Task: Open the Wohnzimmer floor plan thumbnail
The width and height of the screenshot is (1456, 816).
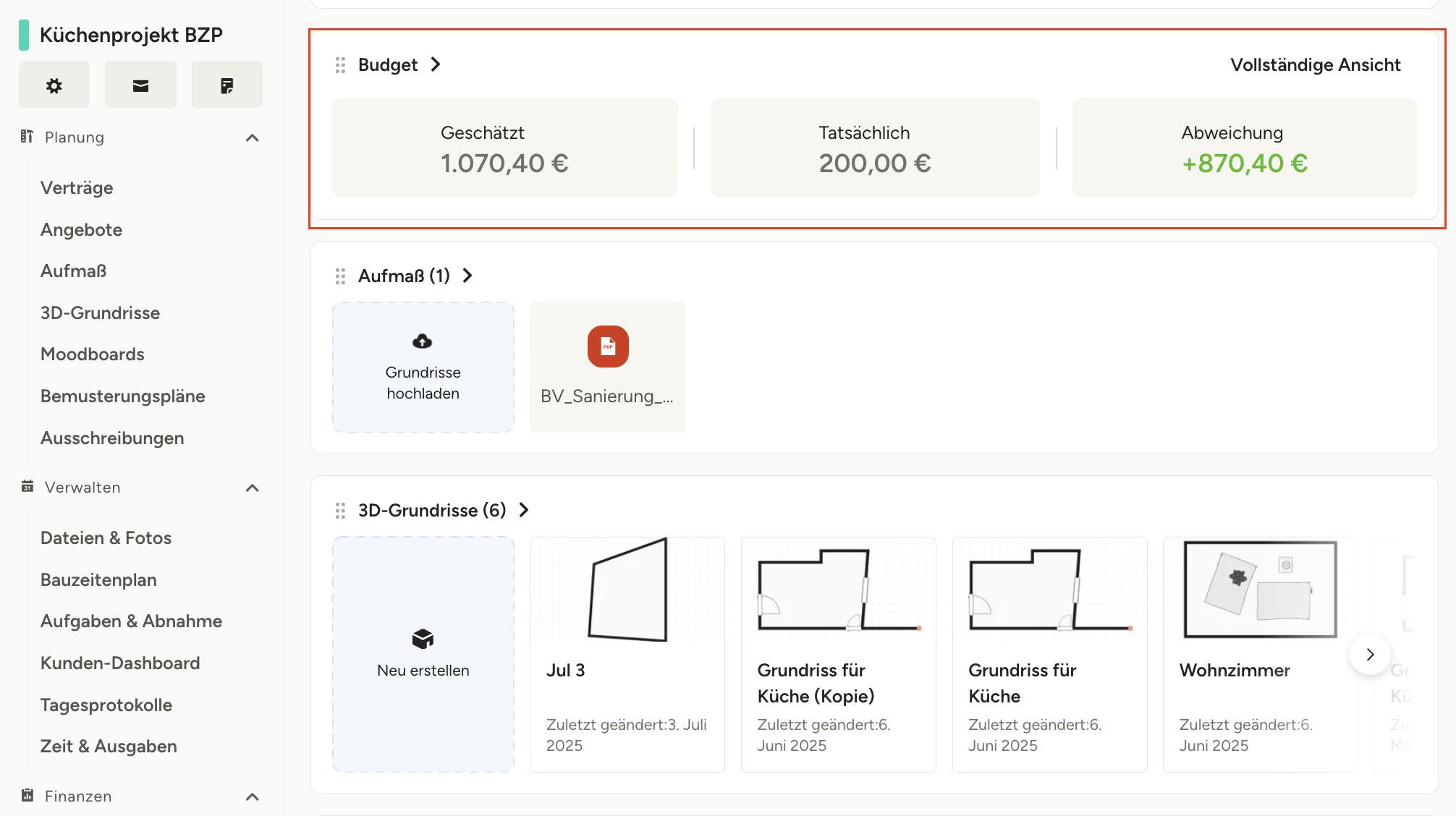Action: (x=1260, y=590)
